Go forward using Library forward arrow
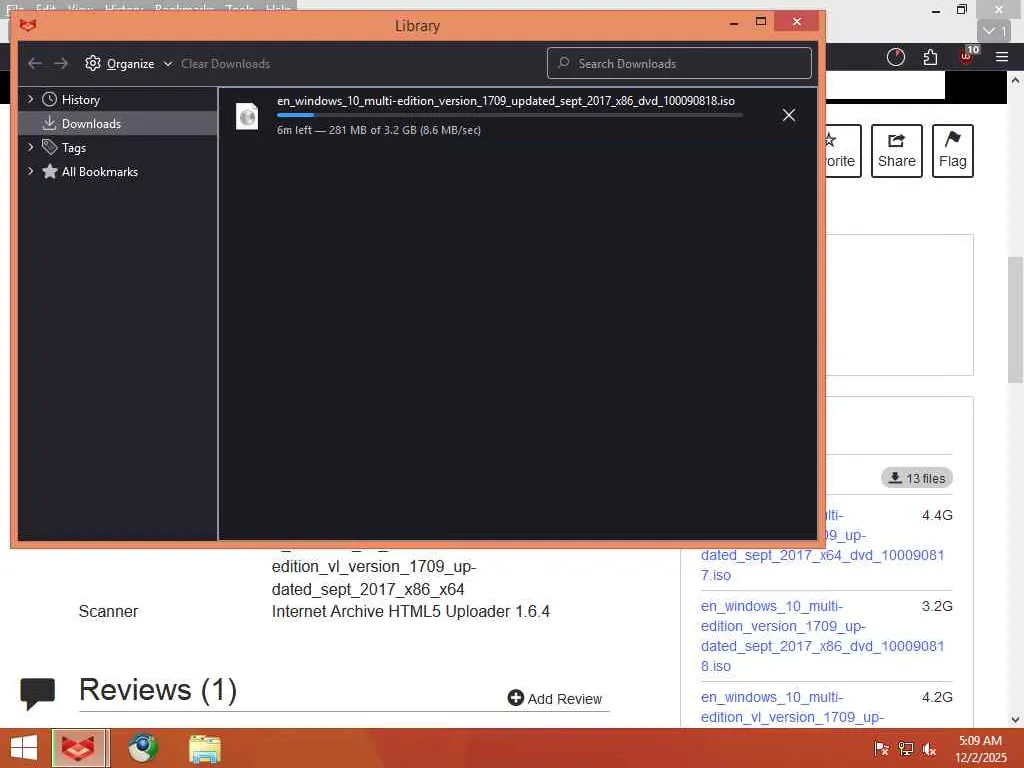Screen dimensions: 1024x768 click(x=61, y=63)
